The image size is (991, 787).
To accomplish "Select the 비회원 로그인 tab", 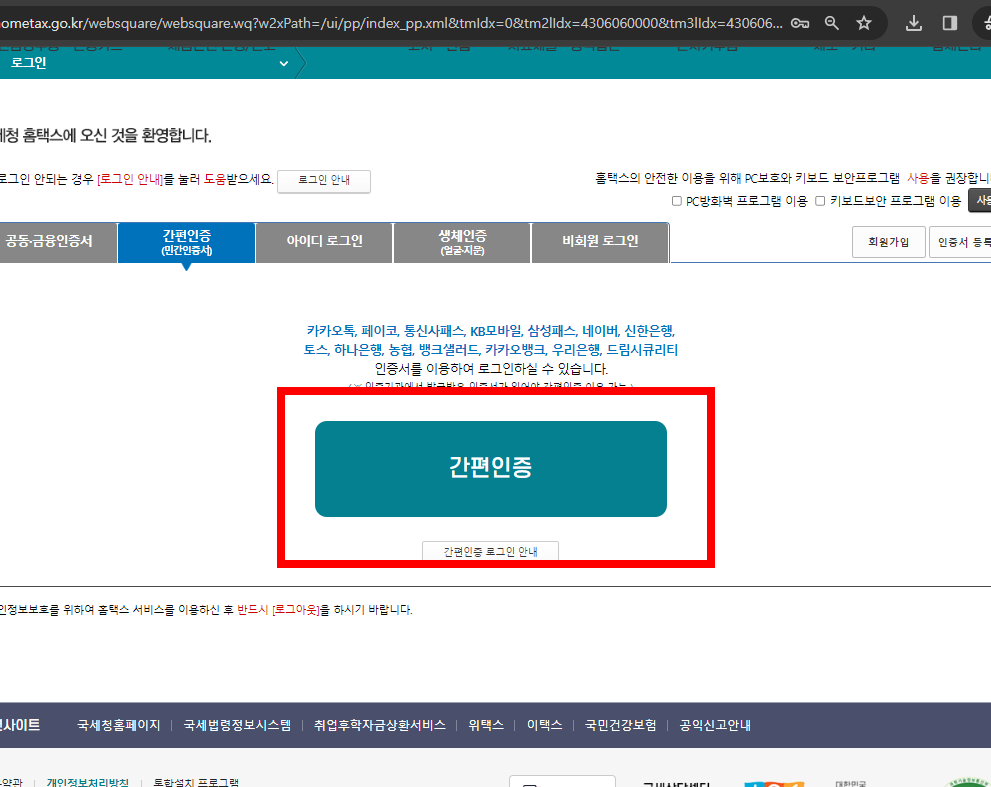I will (599, 242).
